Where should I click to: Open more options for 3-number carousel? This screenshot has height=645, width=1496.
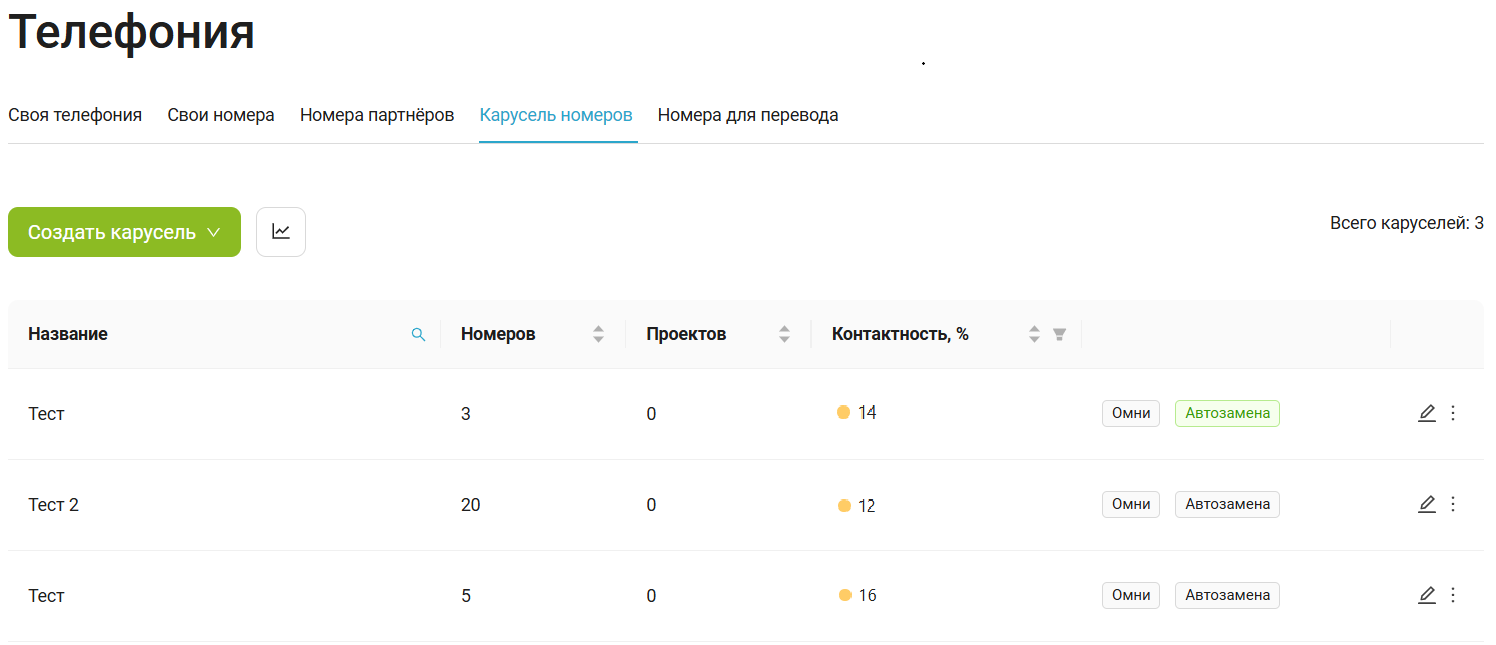(x=1453, y=413)
